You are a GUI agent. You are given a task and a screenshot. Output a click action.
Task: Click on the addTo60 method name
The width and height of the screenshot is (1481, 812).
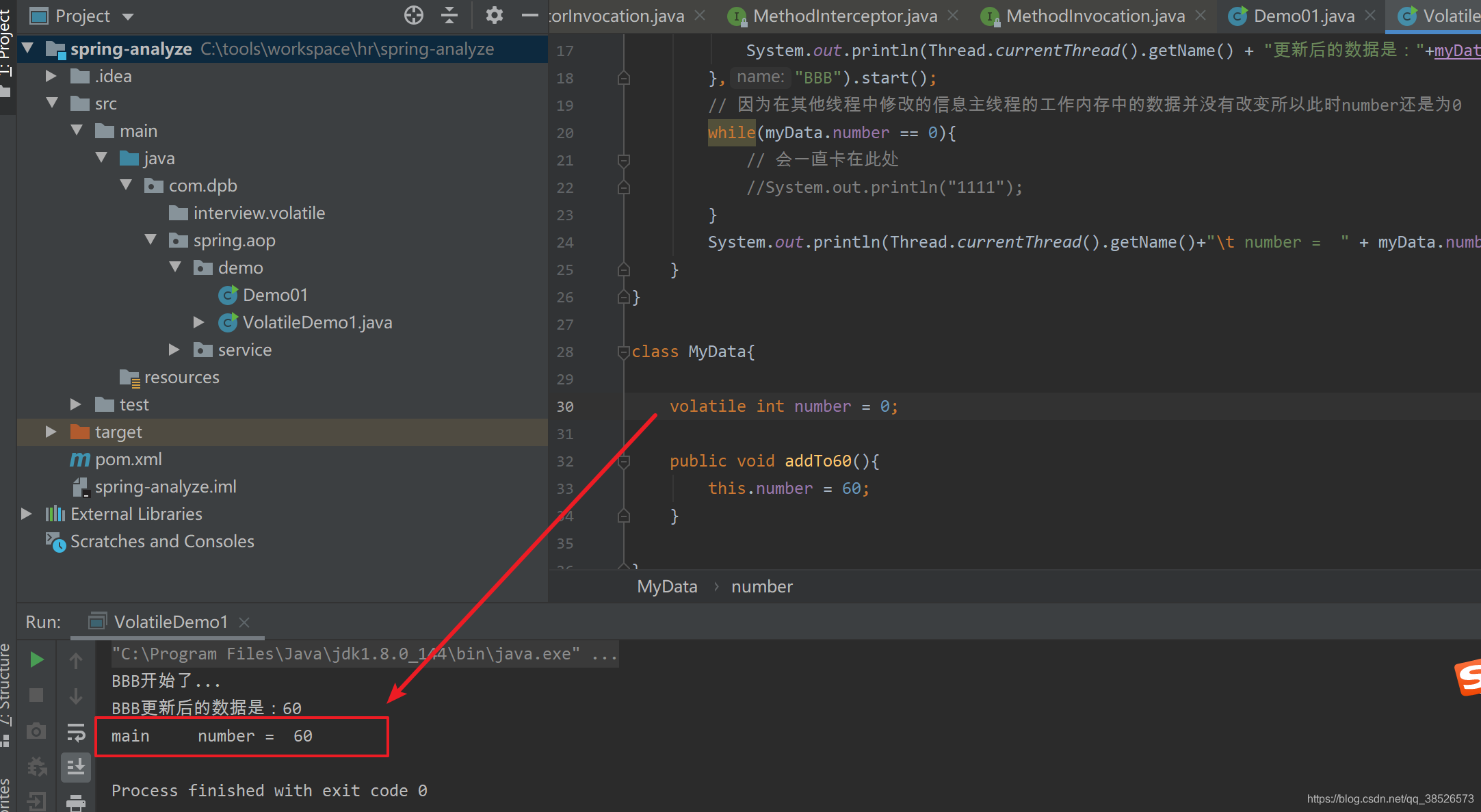pos(818,461)
